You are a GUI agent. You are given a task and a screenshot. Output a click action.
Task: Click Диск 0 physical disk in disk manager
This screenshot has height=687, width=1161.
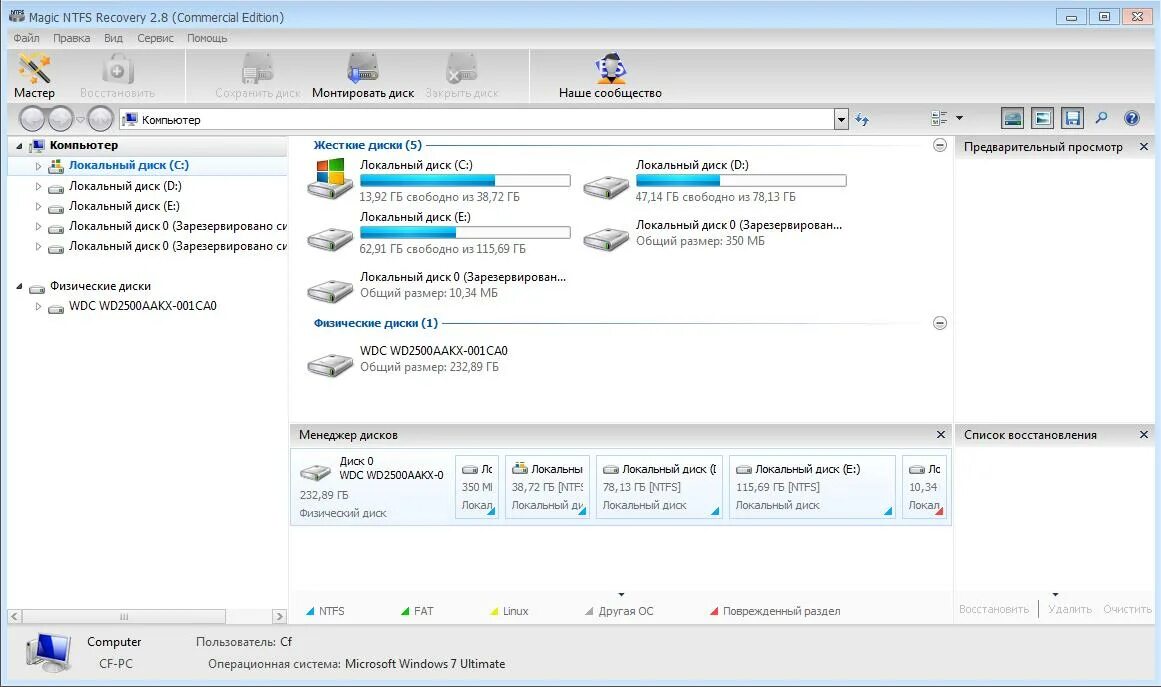372,486
